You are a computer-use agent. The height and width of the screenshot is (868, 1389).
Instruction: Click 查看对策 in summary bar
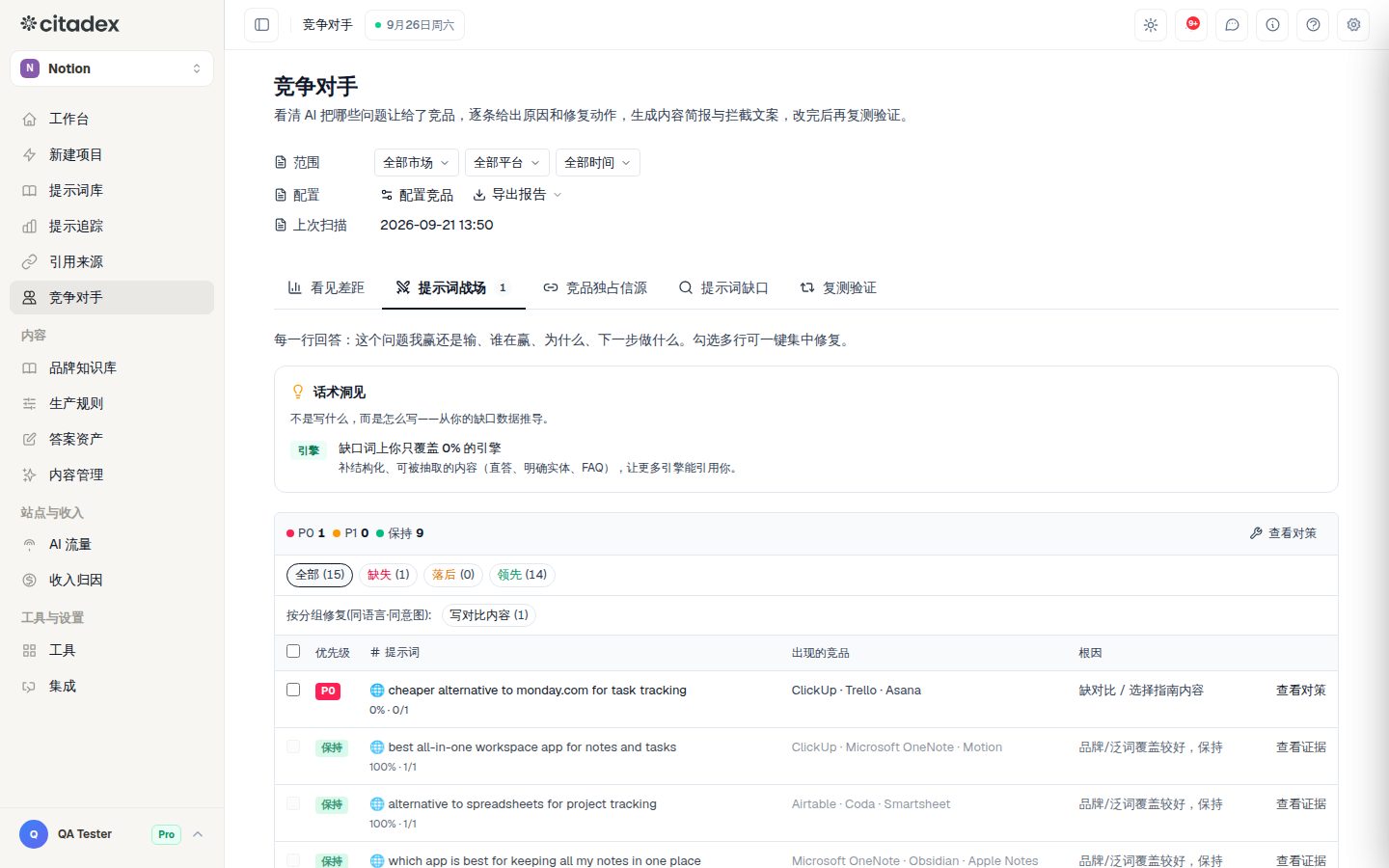(x=1283, y=533)
